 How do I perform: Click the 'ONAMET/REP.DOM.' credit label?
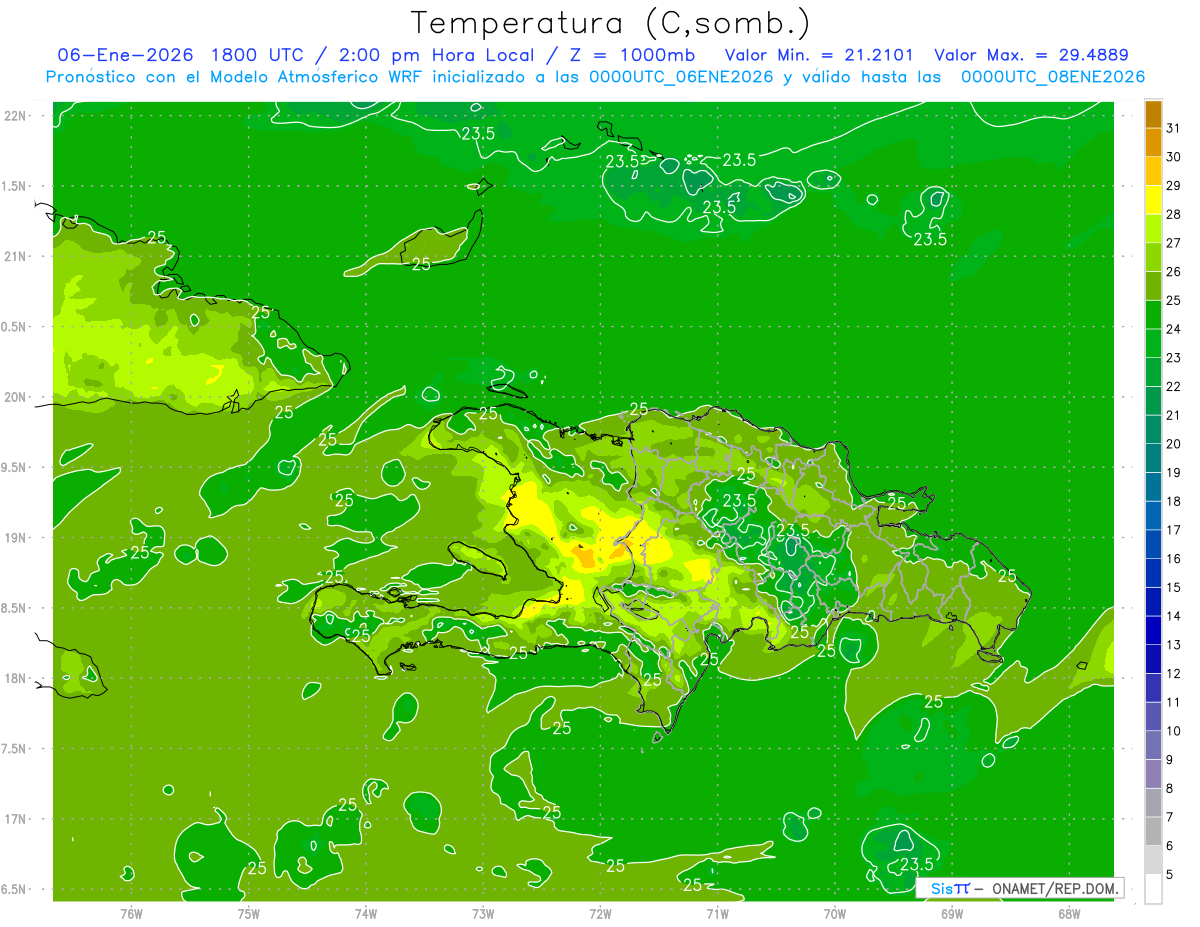1056,888
